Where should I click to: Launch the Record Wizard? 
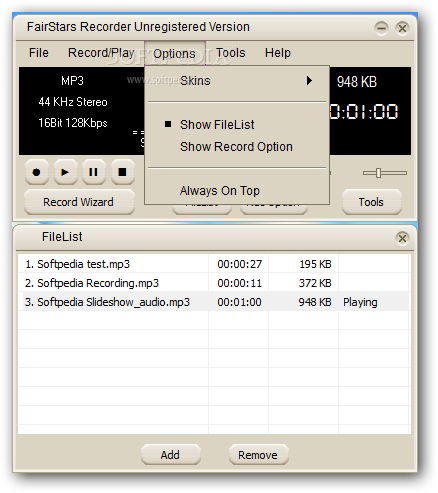pyautogui.click(x=79, y=202)
